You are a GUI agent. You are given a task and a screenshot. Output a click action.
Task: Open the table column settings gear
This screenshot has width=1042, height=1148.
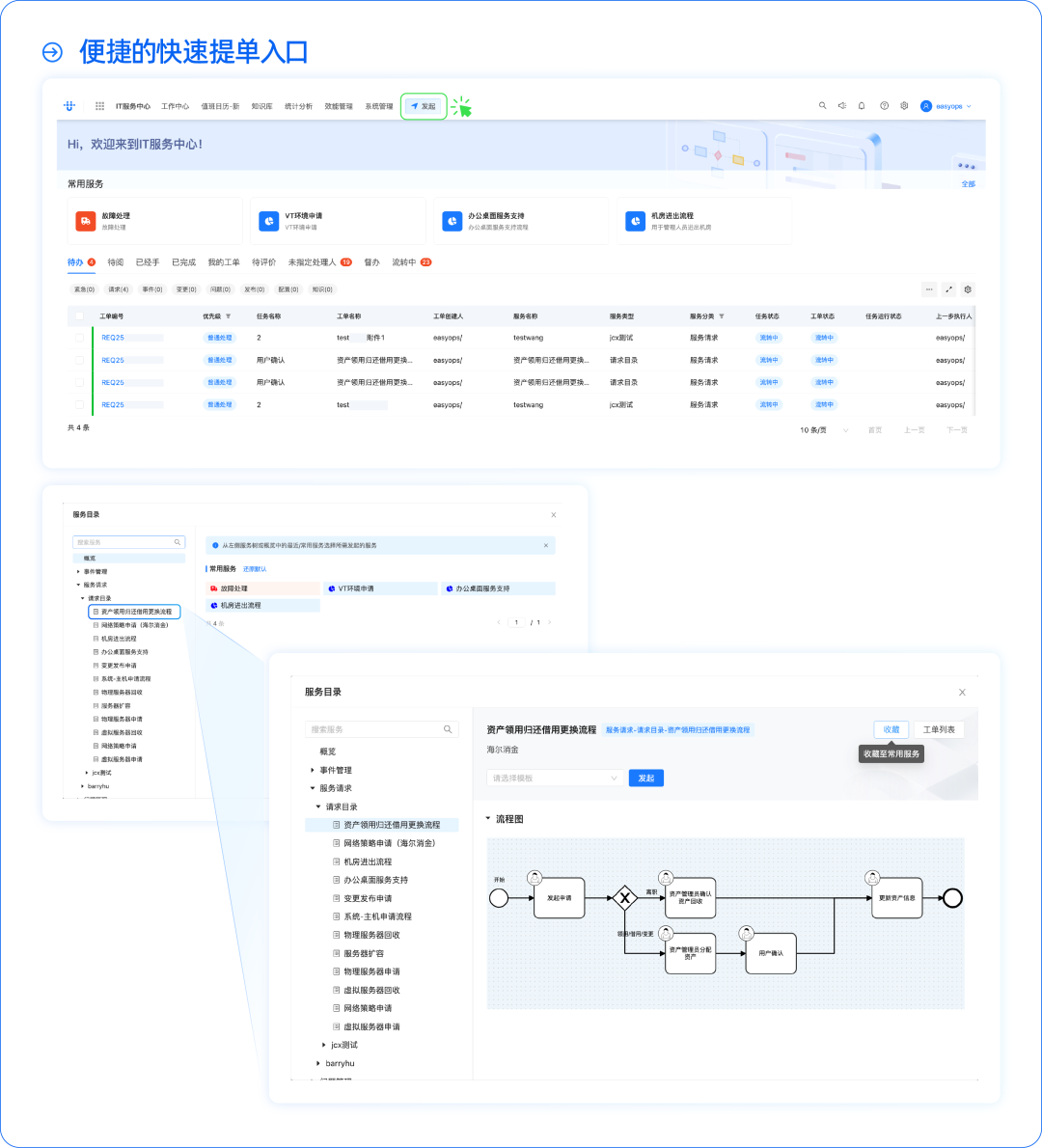coord(968,289)
